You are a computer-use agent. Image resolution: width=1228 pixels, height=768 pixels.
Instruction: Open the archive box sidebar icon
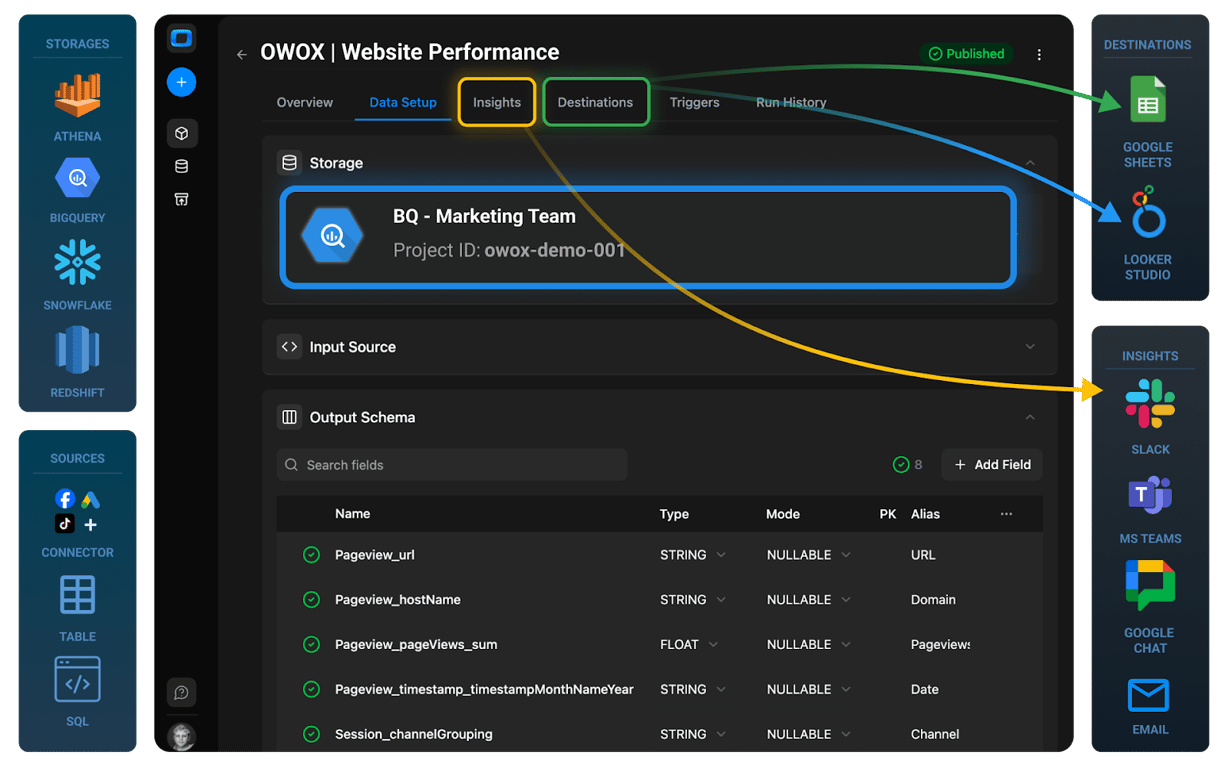(181, 199)
